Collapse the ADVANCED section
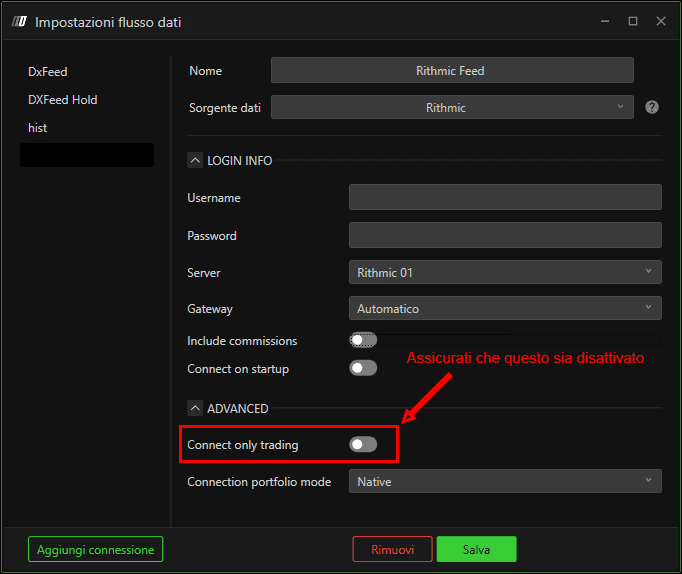682x574 pixels. [195, 408]
